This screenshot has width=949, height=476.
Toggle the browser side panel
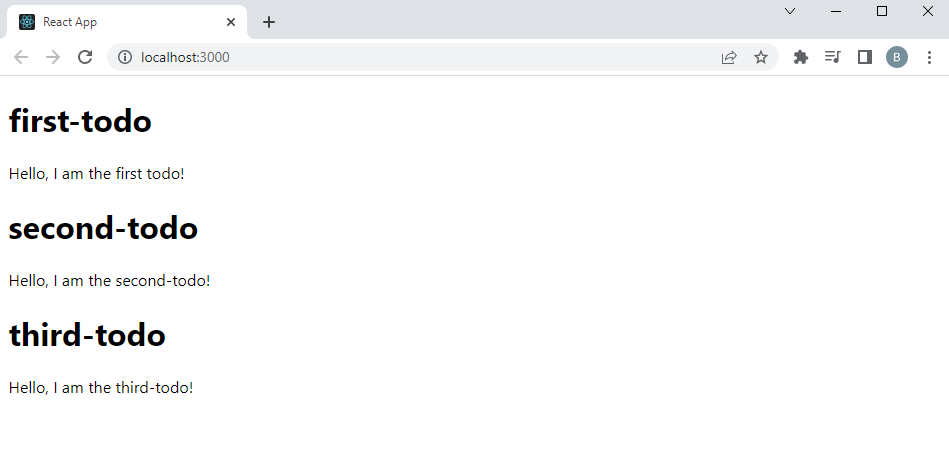865,57
